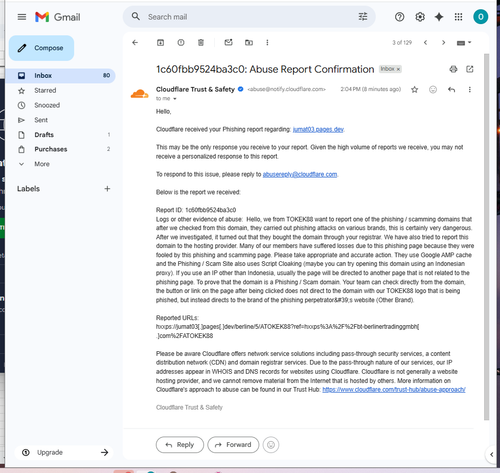Open the Snoozed folder
Screen dimensions: 500x473
(x=47, y=105)
